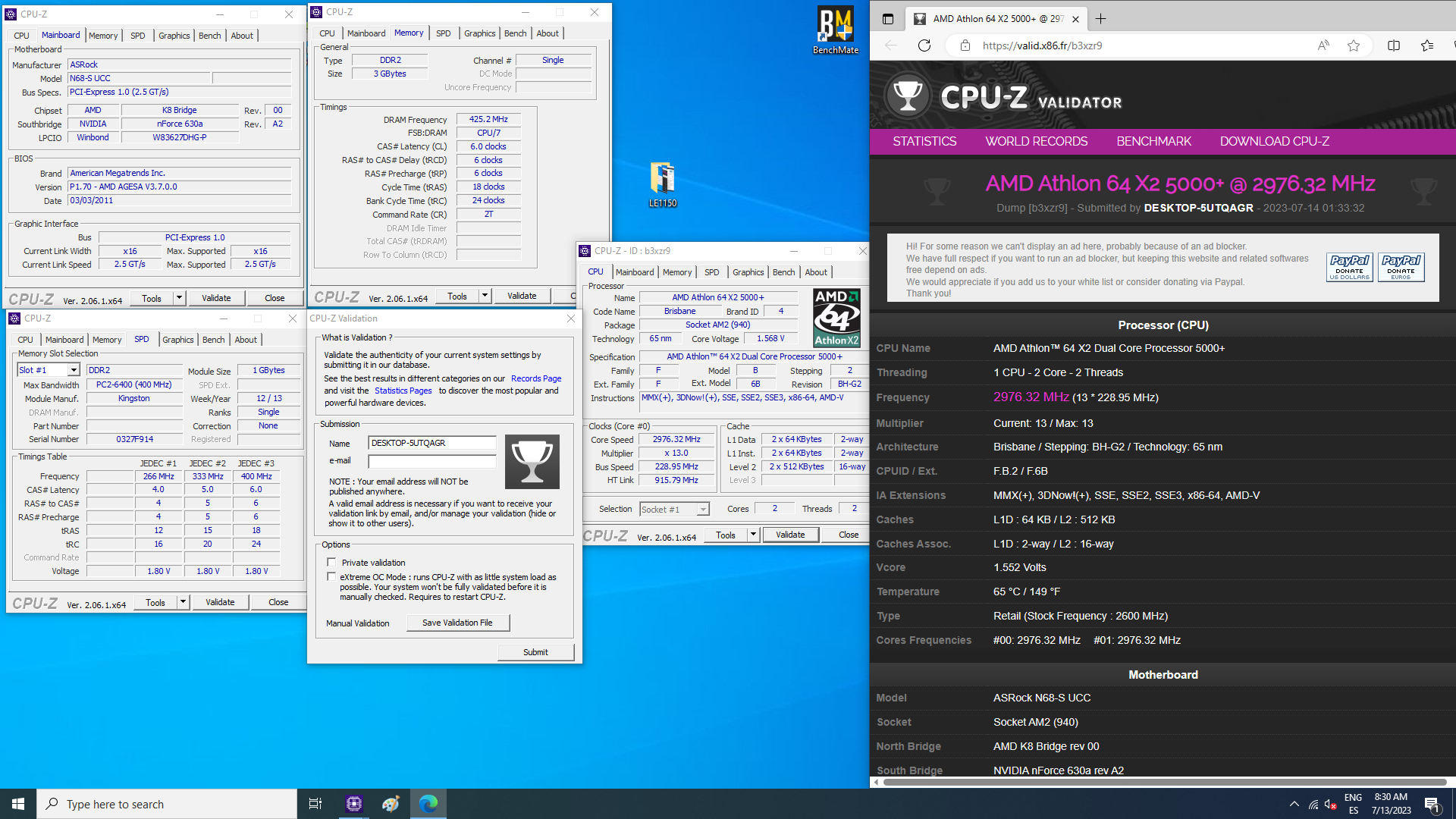Open STATISTICS menu on validator site
Viewport: 1456px width, 819px height.
924,141
